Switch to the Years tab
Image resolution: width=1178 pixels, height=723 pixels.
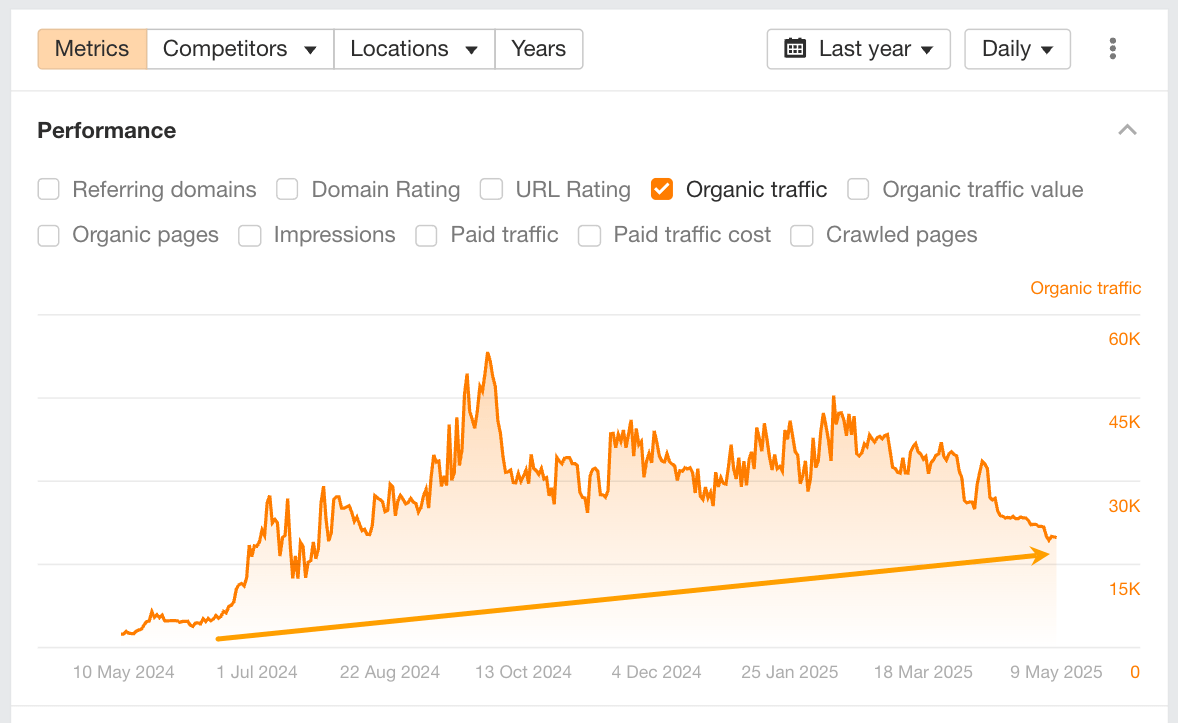[x=538, y=49]
